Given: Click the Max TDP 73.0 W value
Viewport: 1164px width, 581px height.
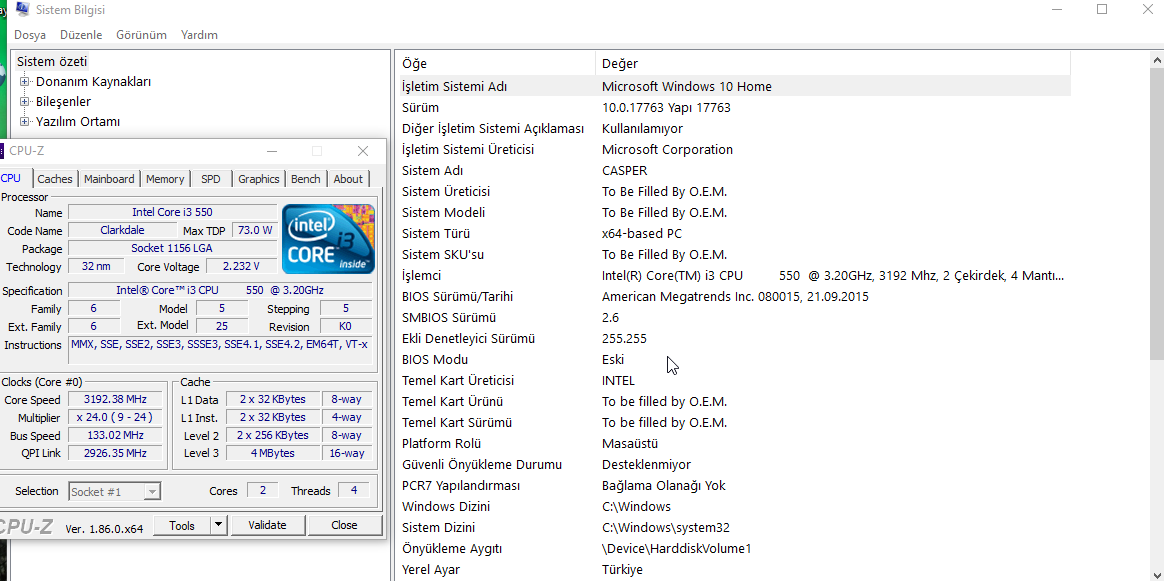Looking at the screenshot, I should (255, 230).
